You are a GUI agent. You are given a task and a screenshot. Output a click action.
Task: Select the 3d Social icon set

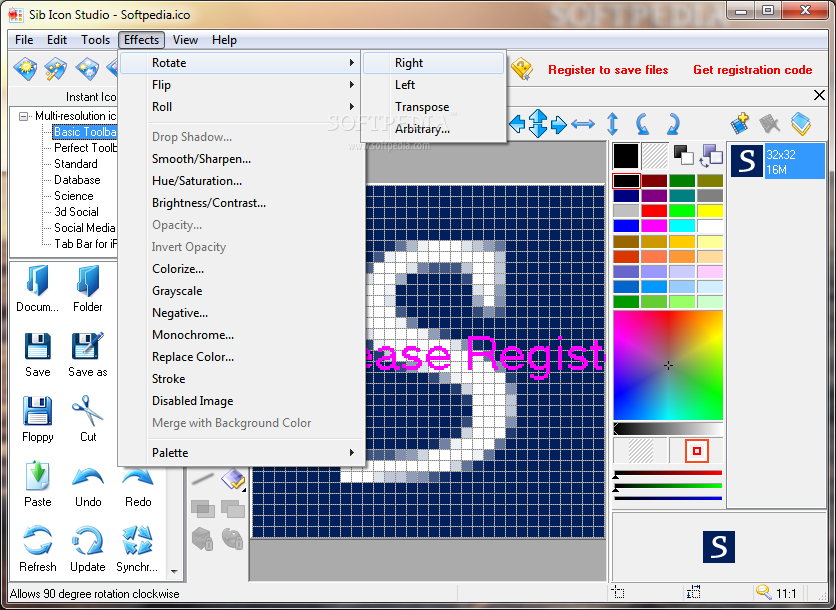click(76, 212)
